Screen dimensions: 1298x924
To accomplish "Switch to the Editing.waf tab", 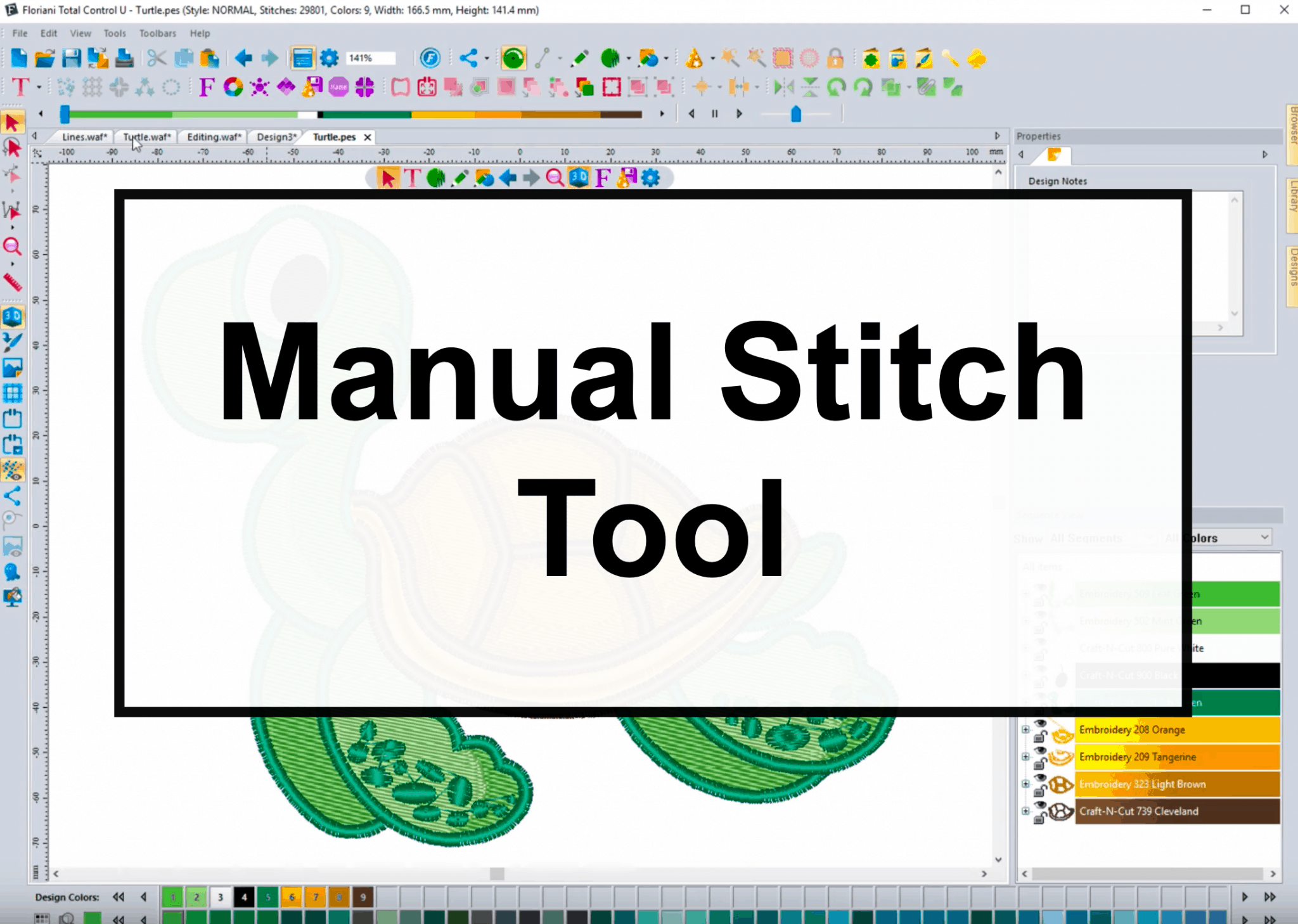I will (x=214, y=136).
